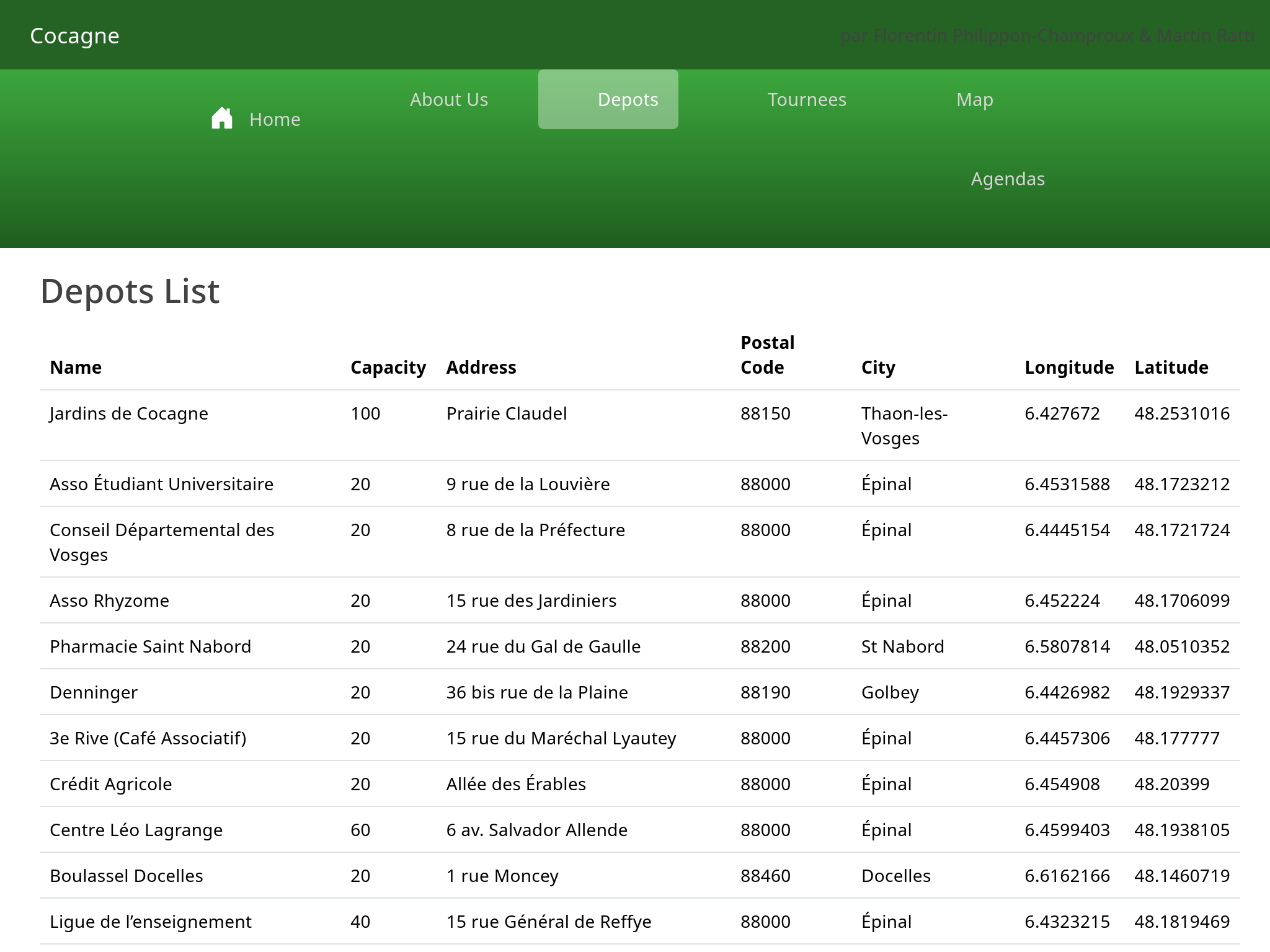Click the Home house icon
This screenshot has height=952, width=1270.
(221, 118)
